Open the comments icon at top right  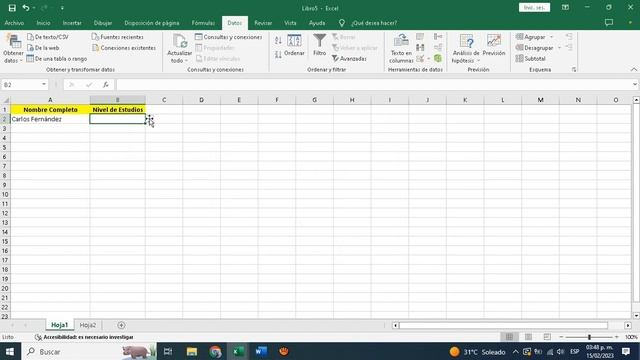click(x=609, y=23)
